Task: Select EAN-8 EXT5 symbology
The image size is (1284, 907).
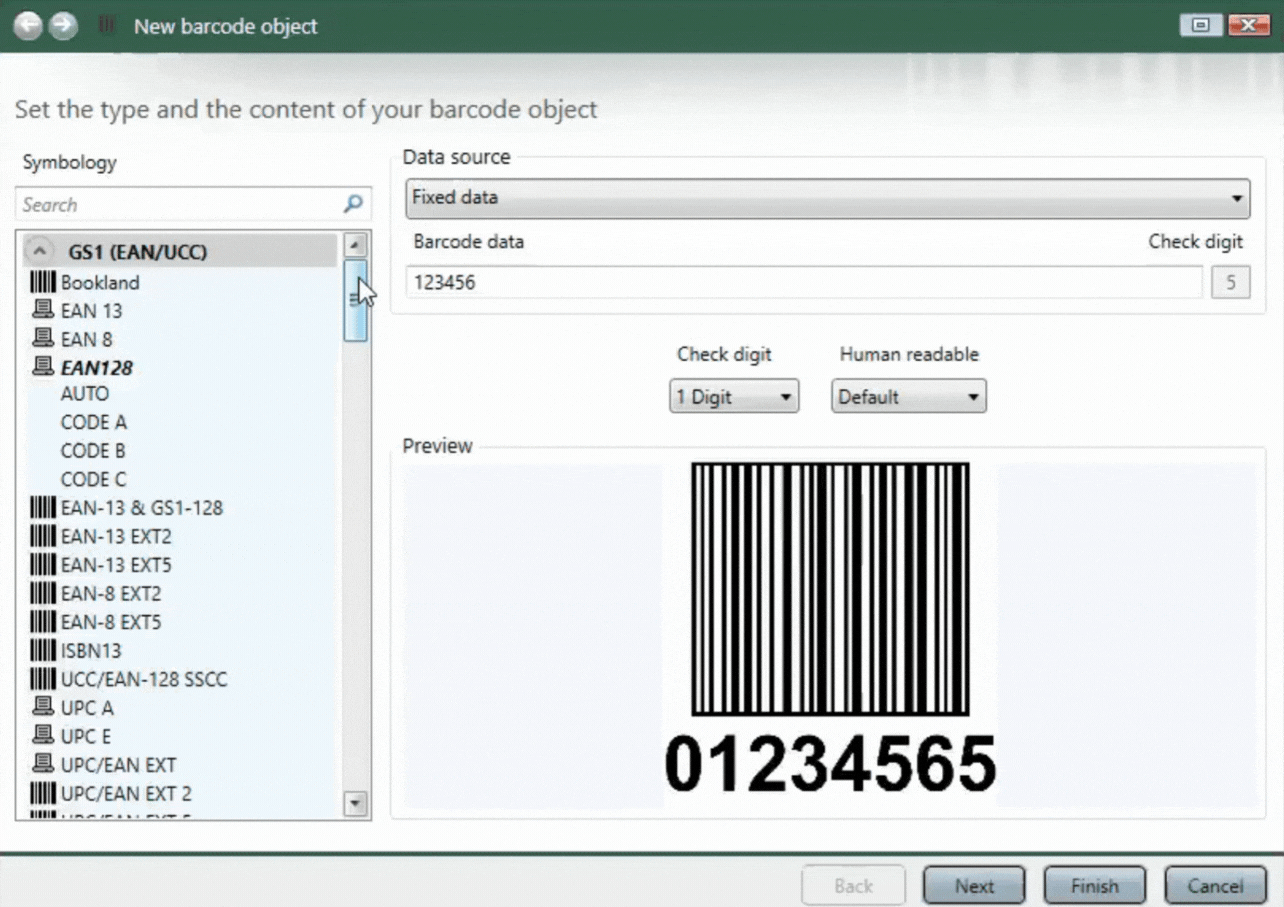Action: coord(111,622)
